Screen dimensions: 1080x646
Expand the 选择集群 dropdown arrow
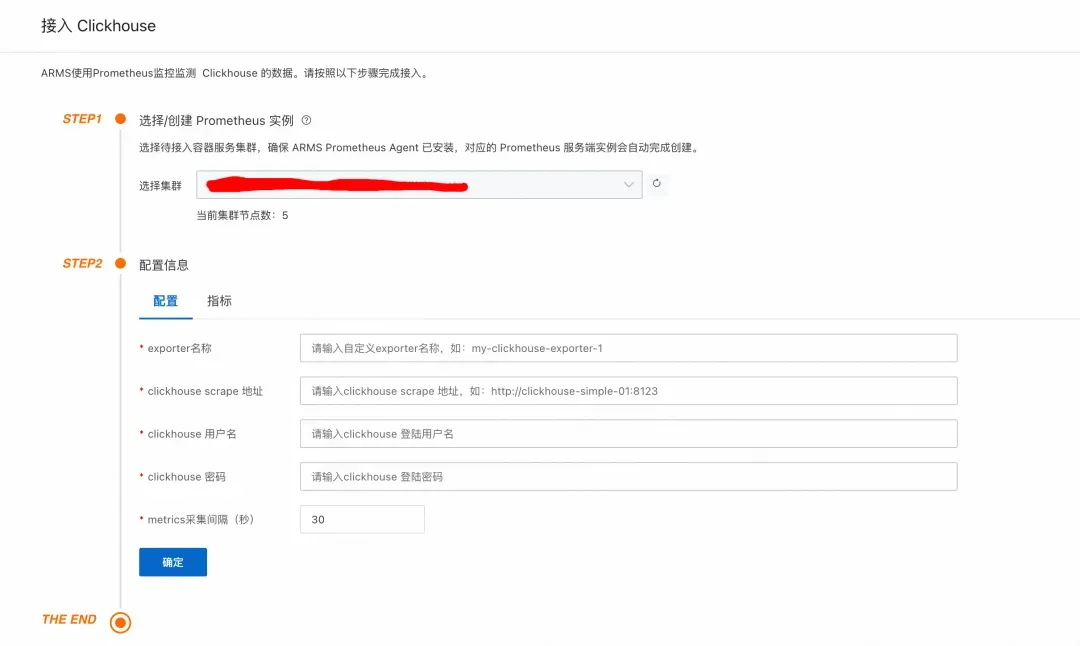(628, 185)
